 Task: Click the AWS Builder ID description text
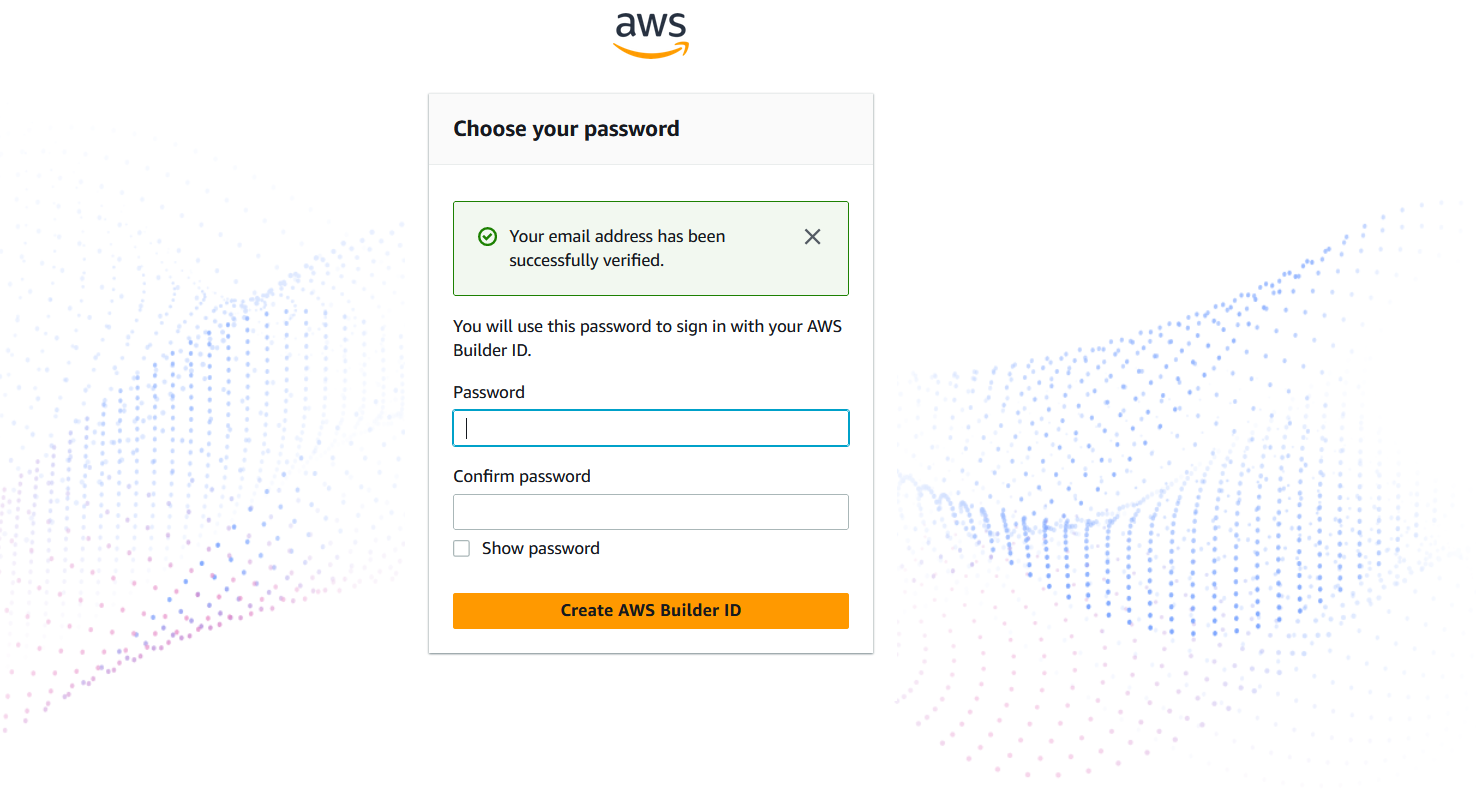tap(647, 338)
